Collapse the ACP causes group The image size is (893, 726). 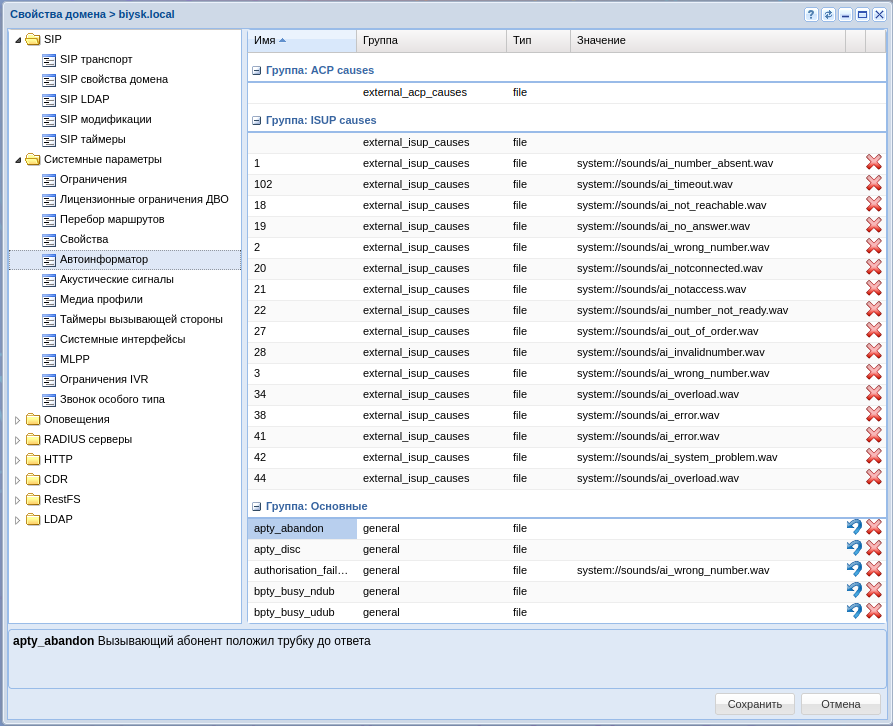[x=257, y=71]
